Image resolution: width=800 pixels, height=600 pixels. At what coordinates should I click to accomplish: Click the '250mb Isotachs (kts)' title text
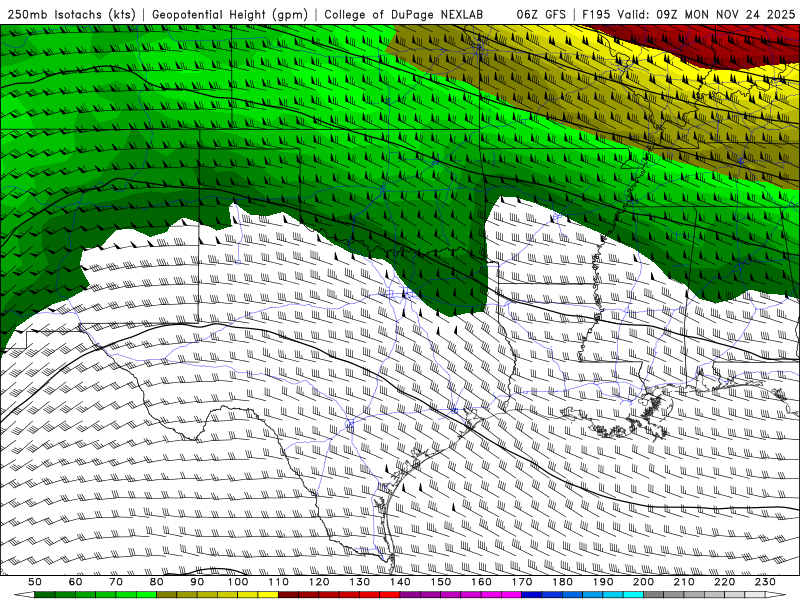72,14
